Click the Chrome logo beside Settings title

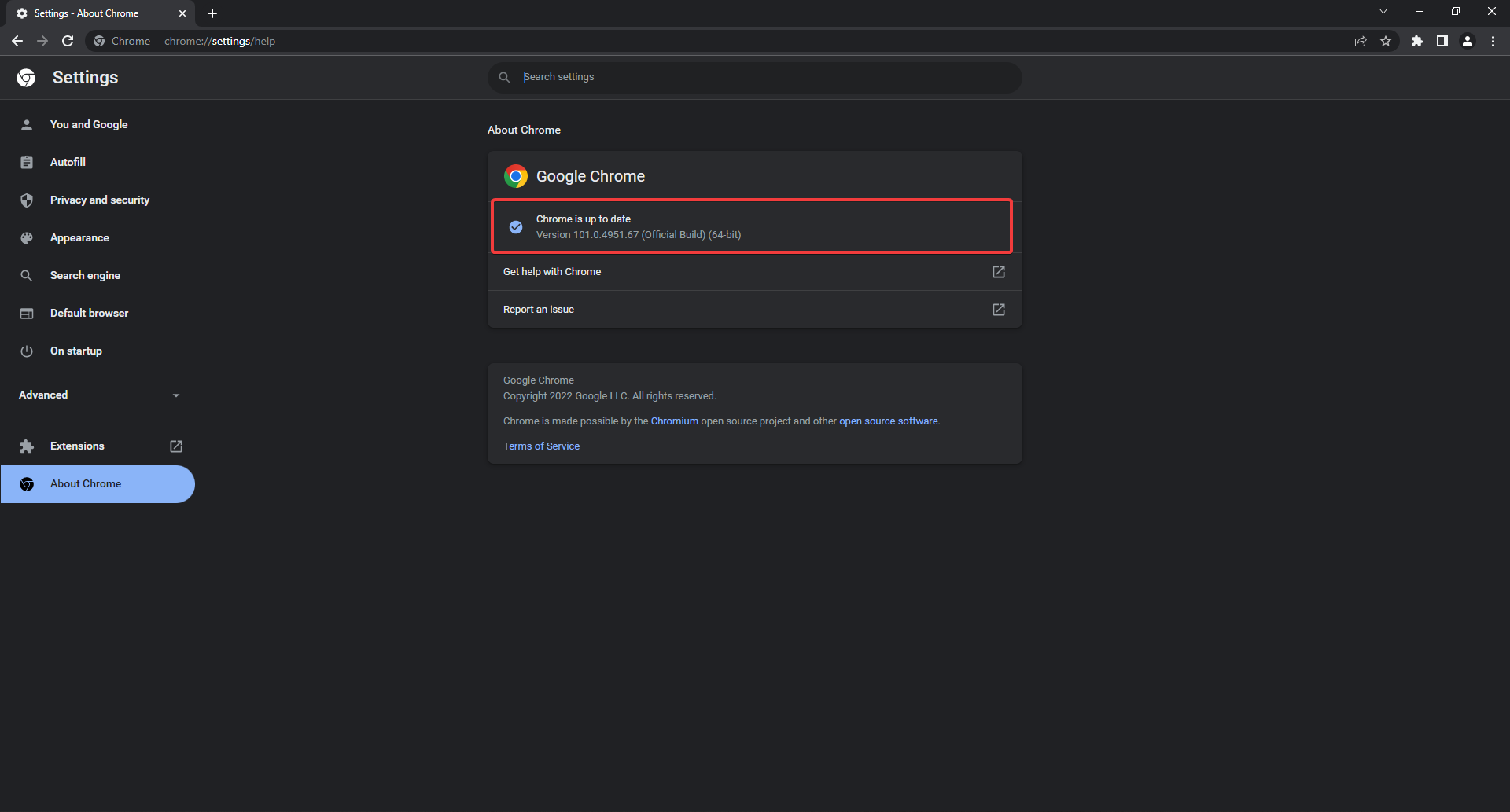(26, 77)
